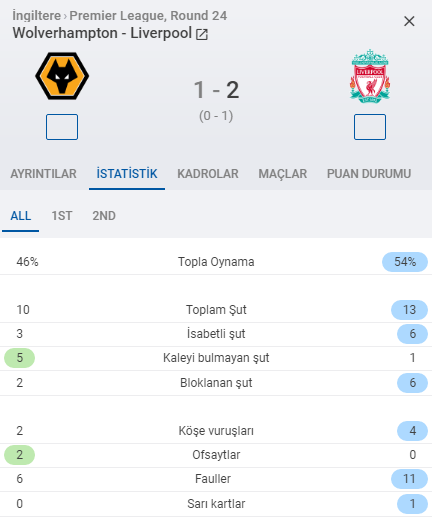Click the Wolverhampton wolf crest
The width and height of the screenshot is (432, 517).
(62, 76)
